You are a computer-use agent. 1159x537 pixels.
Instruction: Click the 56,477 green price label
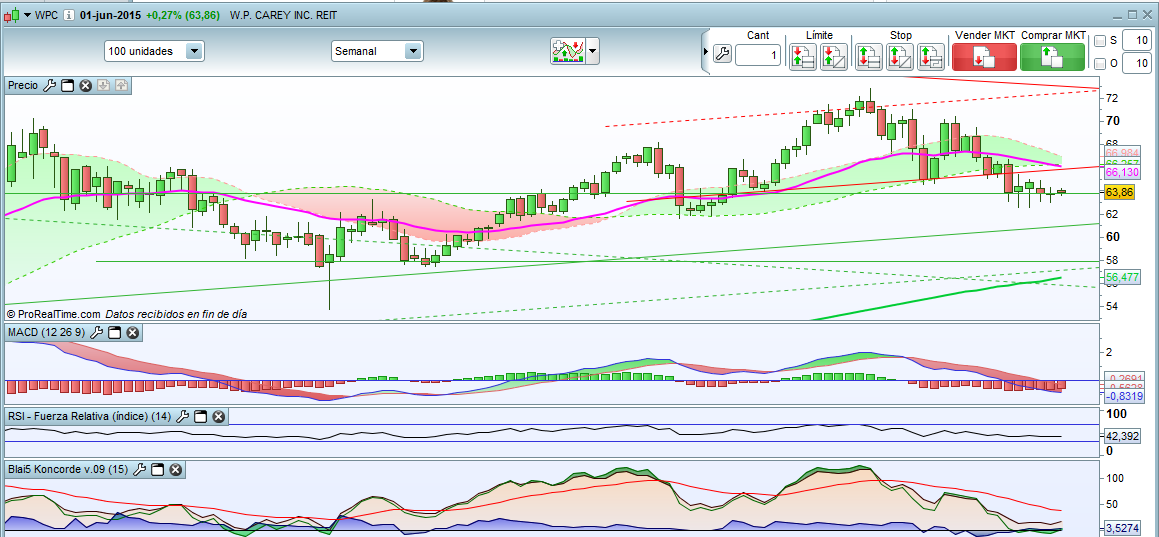point(1123,278)
